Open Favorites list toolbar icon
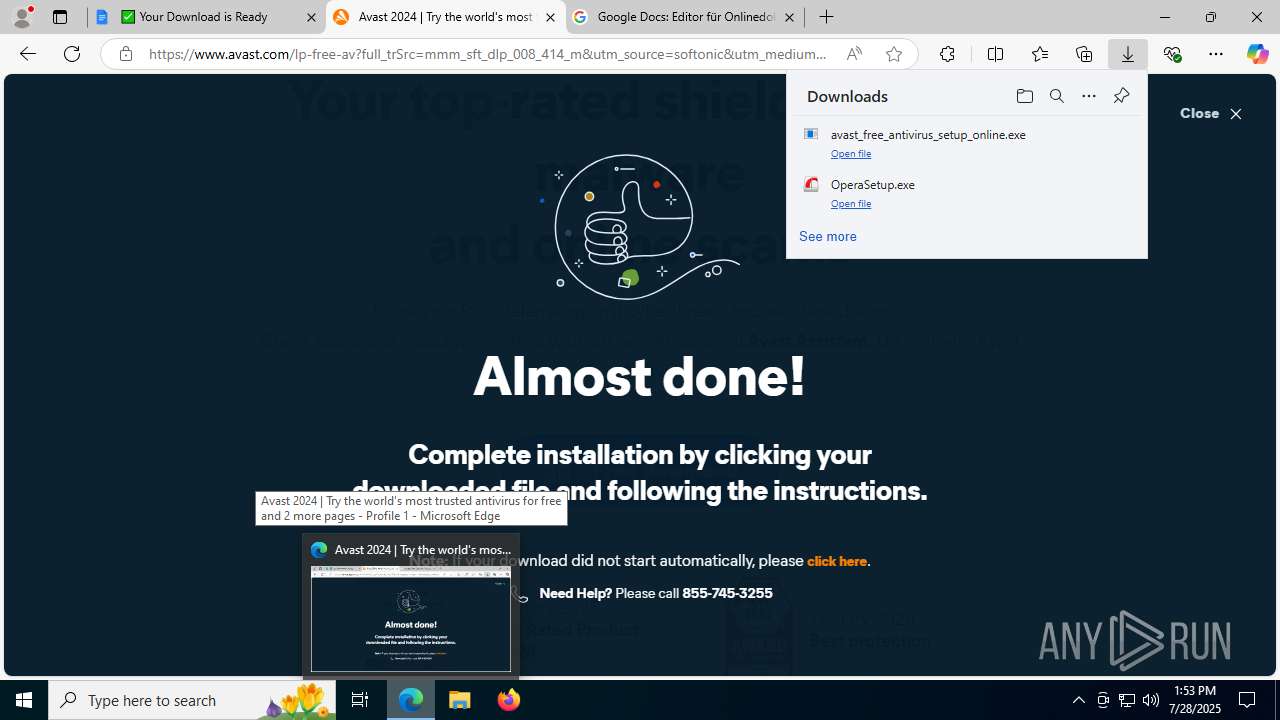 point(1040,54)
